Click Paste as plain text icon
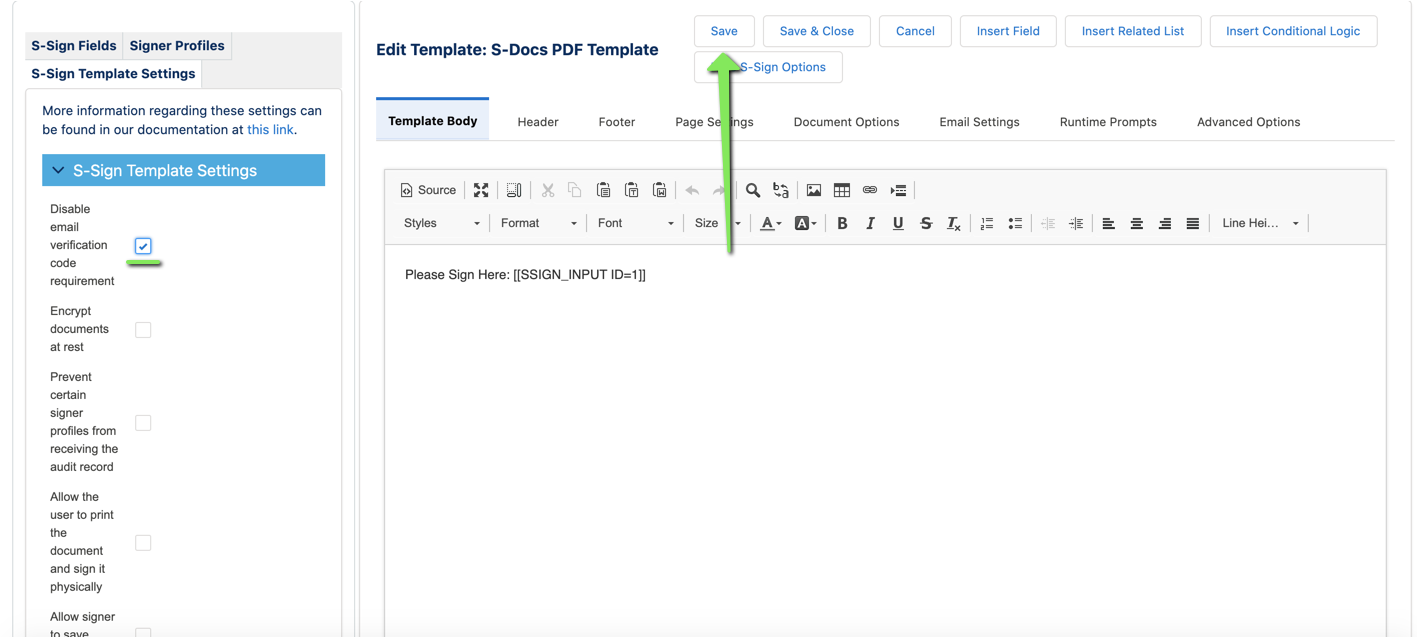 click(631, 190)
